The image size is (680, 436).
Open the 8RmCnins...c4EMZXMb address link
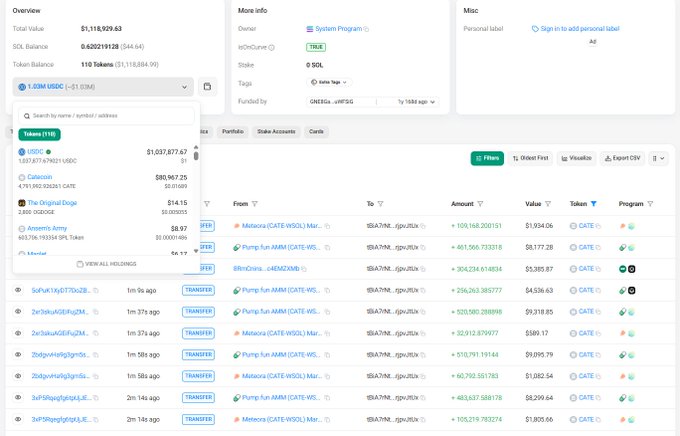(266, 269)
